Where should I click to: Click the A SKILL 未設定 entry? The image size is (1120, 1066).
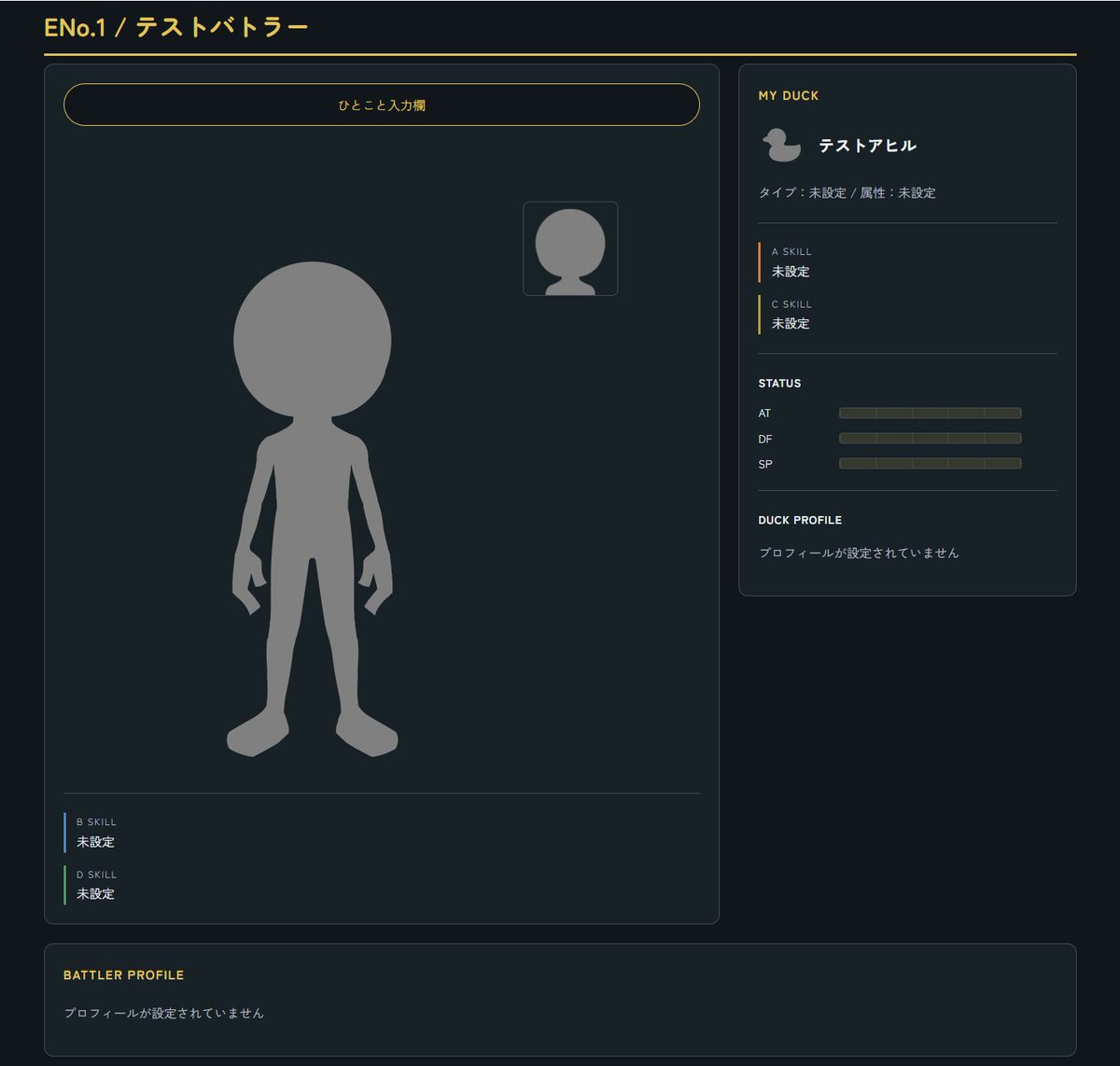pos(907,262)
